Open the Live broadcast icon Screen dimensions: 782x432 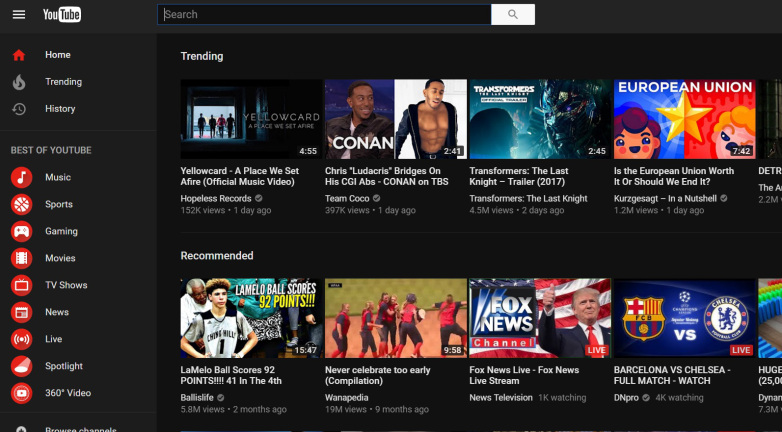(x=21, y=339)
